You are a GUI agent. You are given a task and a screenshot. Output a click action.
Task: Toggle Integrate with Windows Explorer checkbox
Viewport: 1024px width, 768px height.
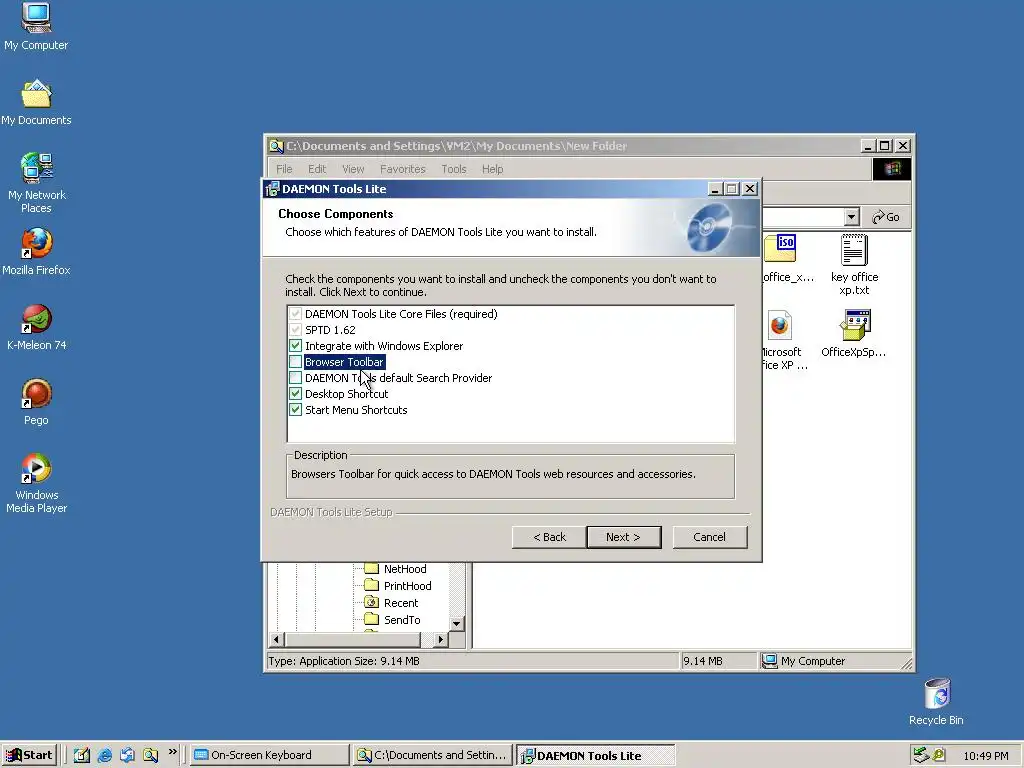295,345
